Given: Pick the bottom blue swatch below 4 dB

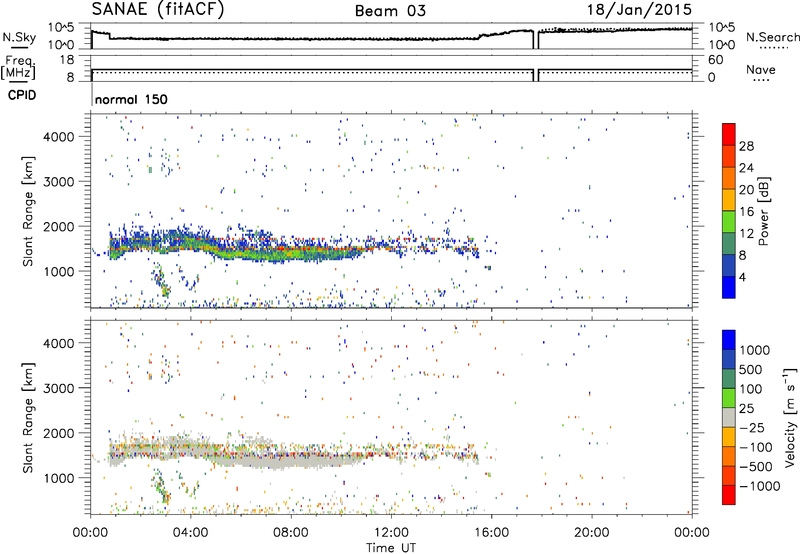Looking at the screenshot, I should [729, 287].
